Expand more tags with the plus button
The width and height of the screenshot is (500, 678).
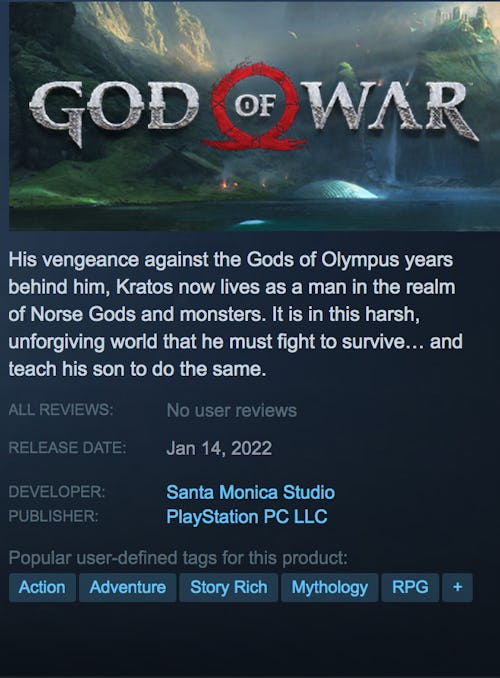[x=457, y=587]
